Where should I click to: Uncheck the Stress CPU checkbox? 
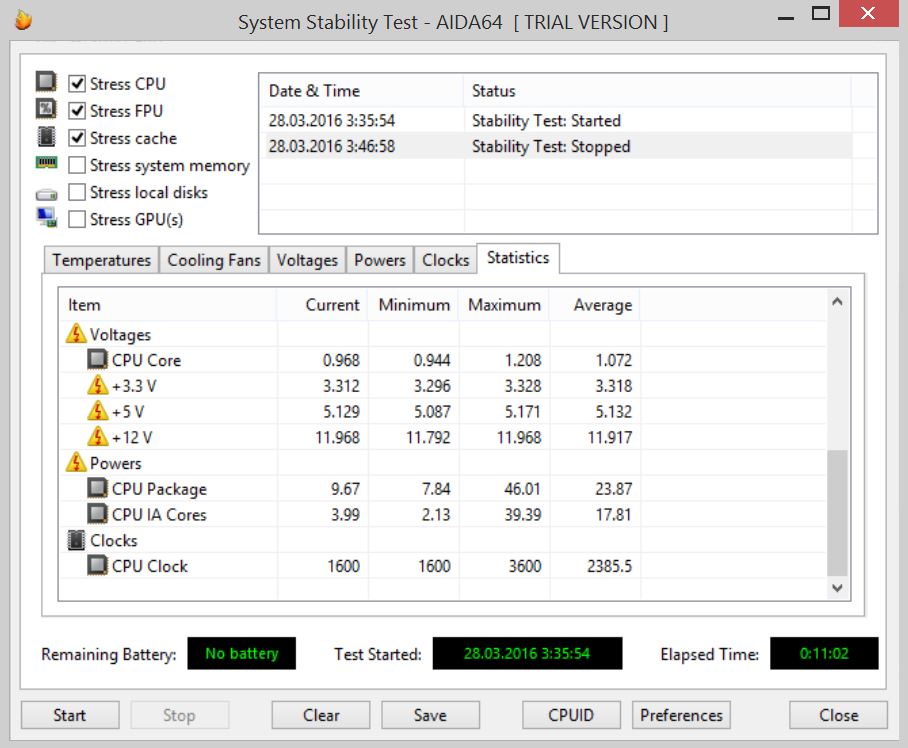77,83
